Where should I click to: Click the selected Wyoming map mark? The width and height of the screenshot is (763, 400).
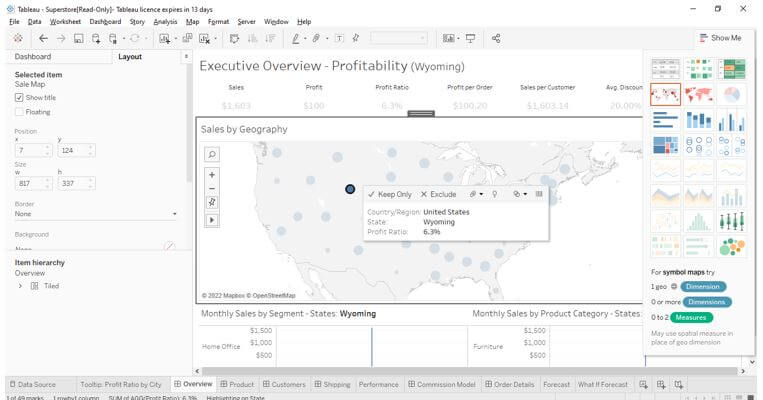point(350,189)
